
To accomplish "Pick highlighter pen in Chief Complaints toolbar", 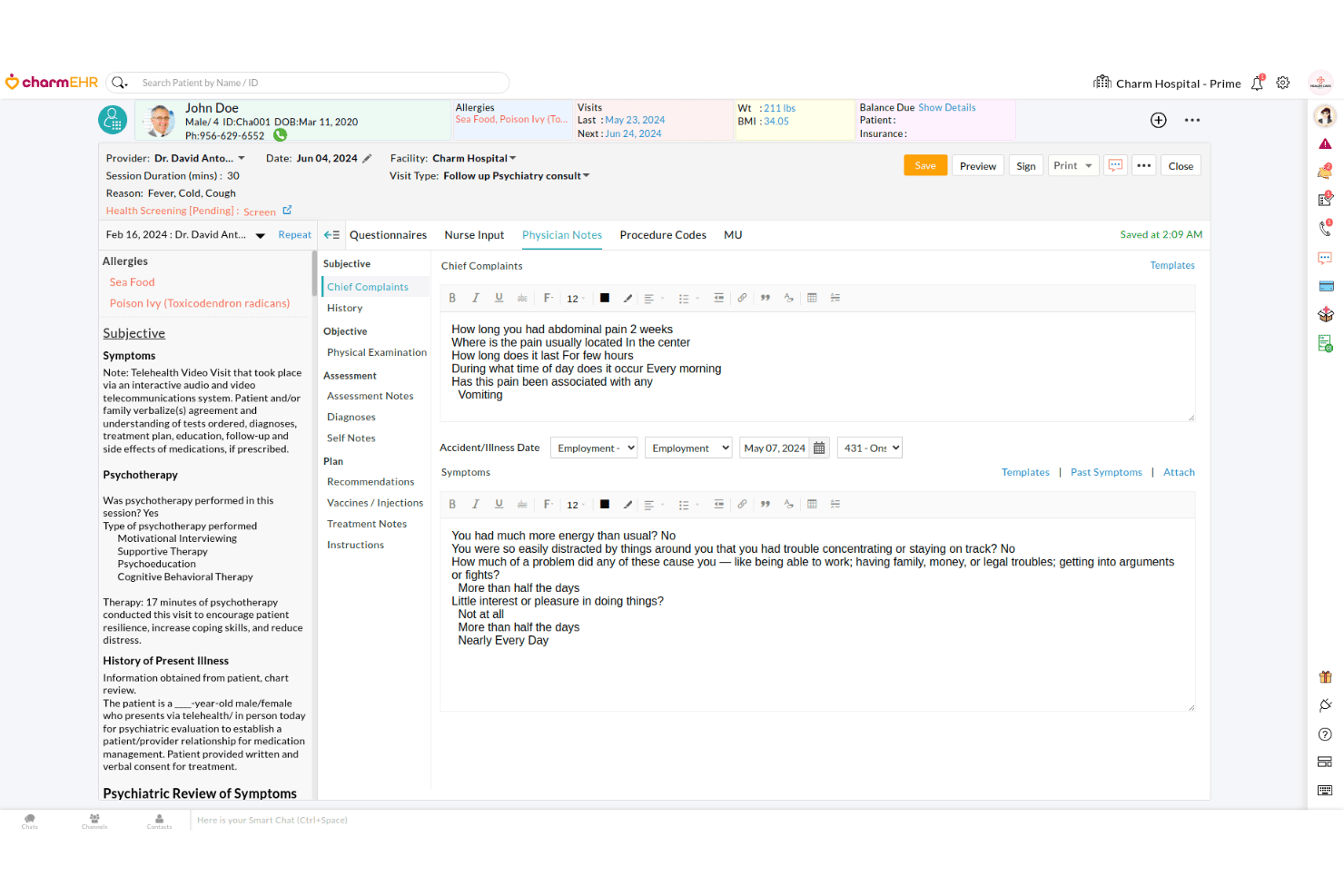I will [628, 298].
